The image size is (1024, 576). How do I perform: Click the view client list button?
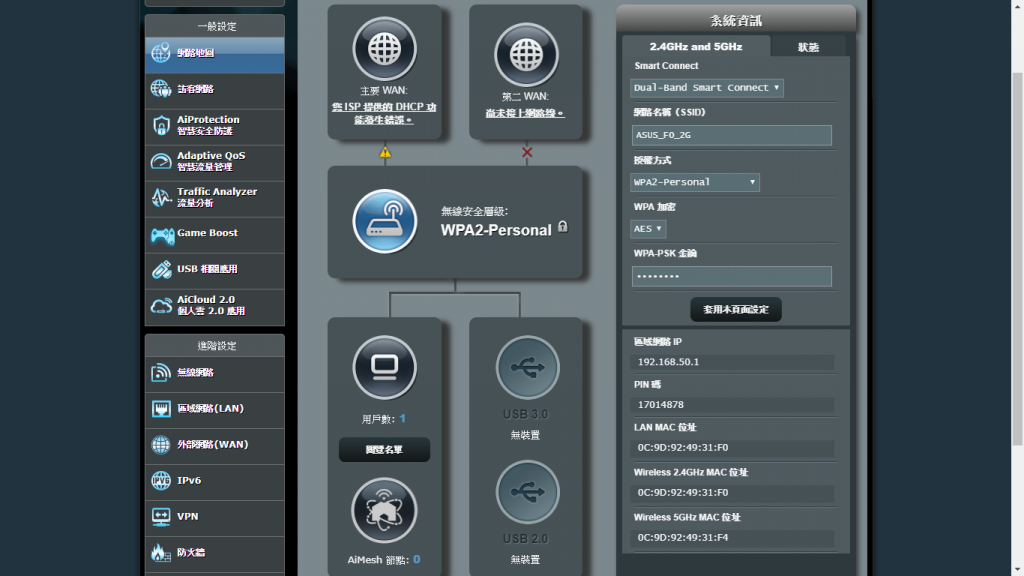384,450
